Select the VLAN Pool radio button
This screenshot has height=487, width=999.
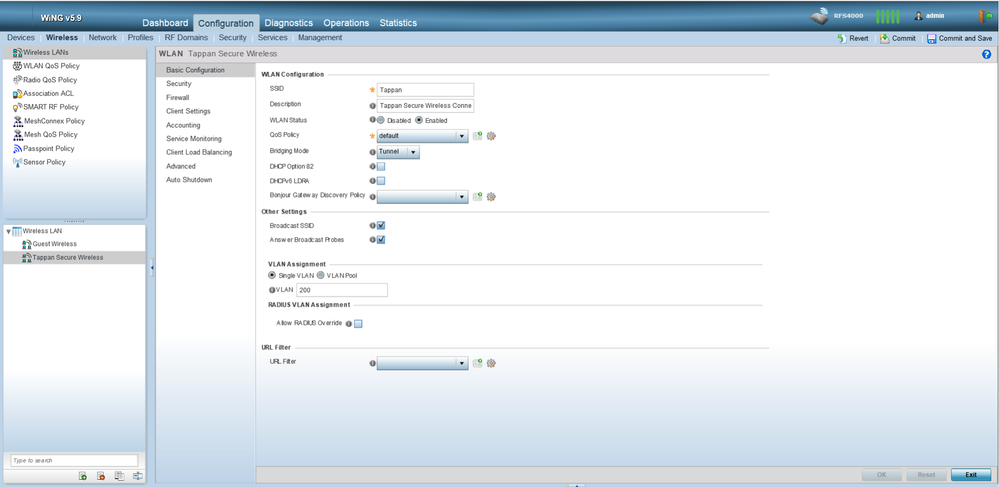coord(321,274)
